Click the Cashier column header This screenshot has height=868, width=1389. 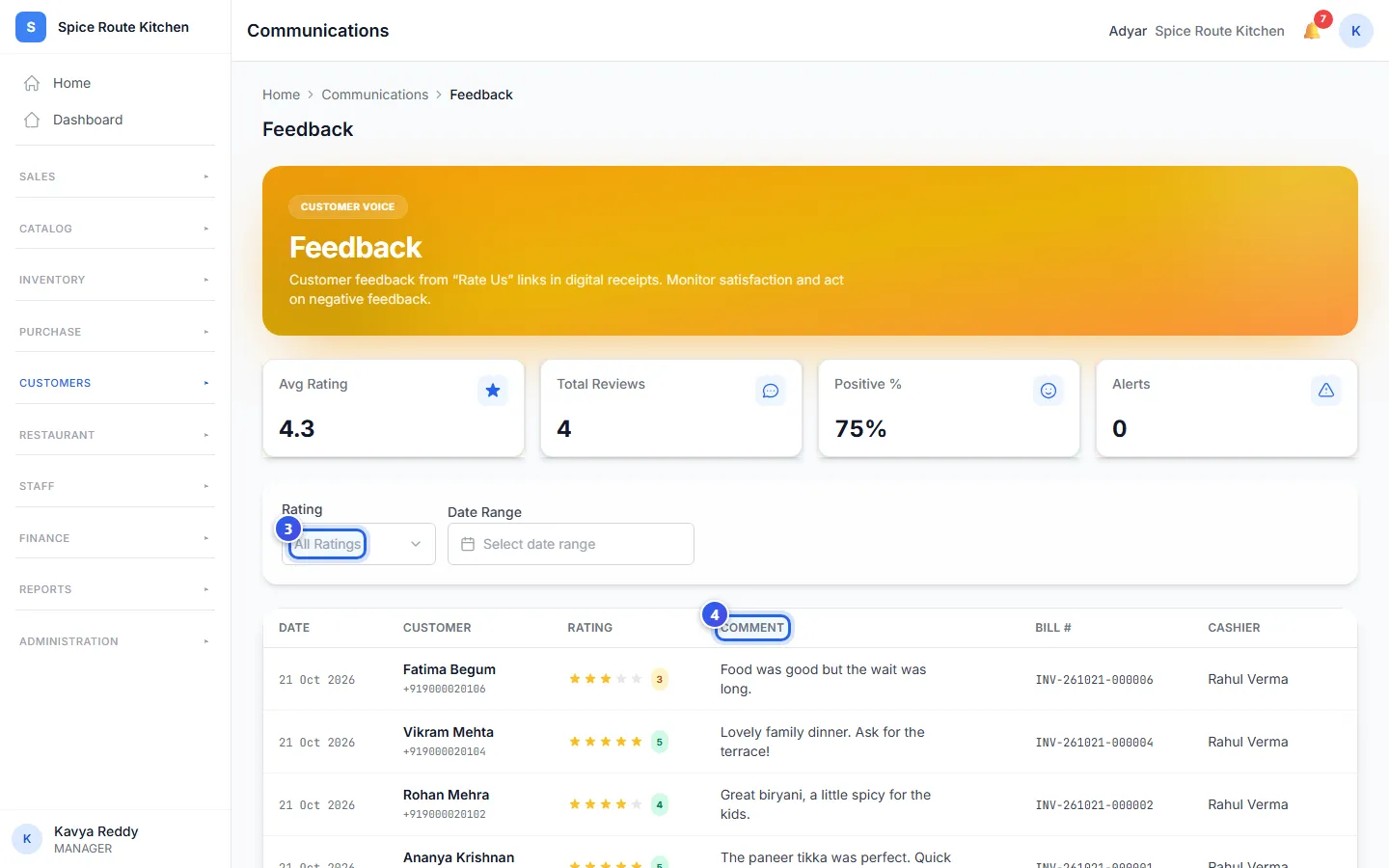(x=1234, y=628)
